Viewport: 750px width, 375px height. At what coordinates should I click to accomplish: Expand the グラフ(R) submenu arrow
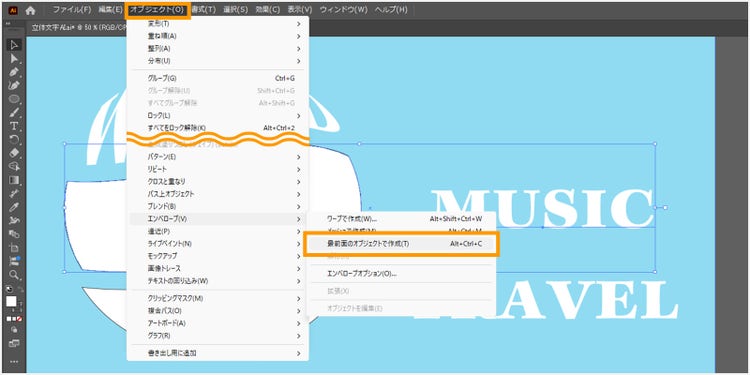pyautogui.click(x=298, y=336)
